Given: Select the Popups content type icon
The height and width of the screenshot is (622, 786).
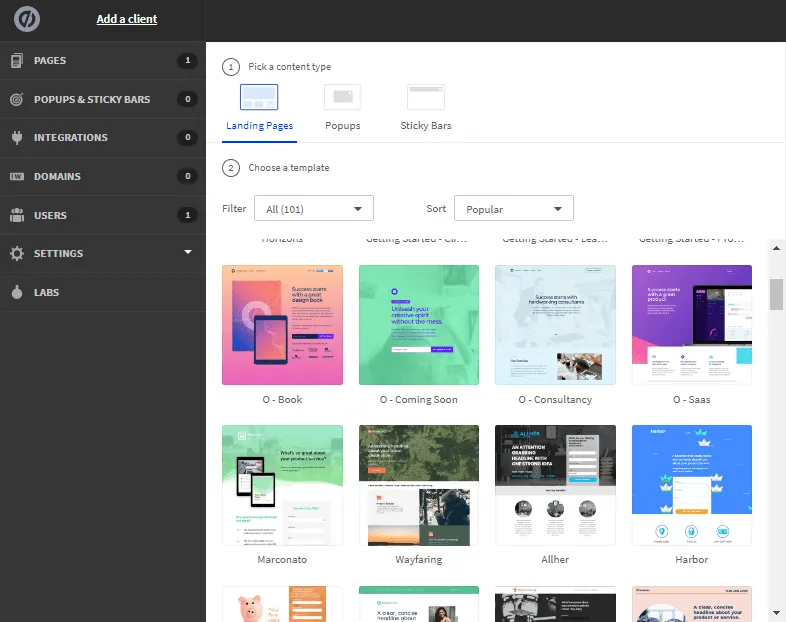Looking at the screenshot, I should (343, 97).
